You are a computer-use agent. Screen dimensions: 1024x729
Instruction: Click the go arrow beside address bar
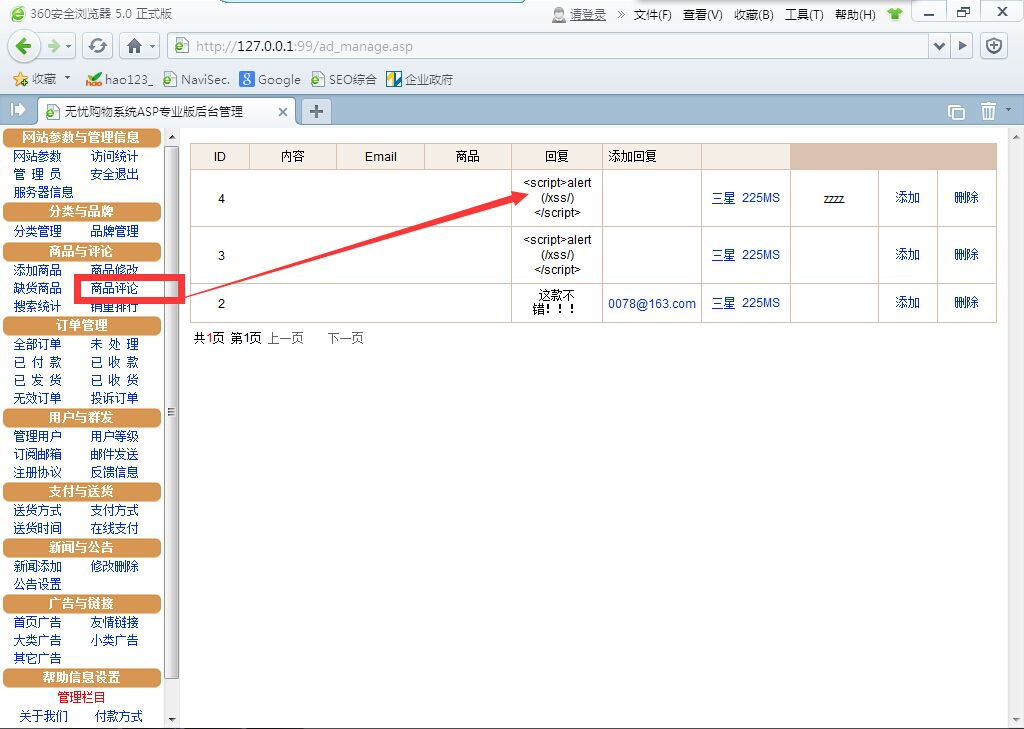pos(962,46)
